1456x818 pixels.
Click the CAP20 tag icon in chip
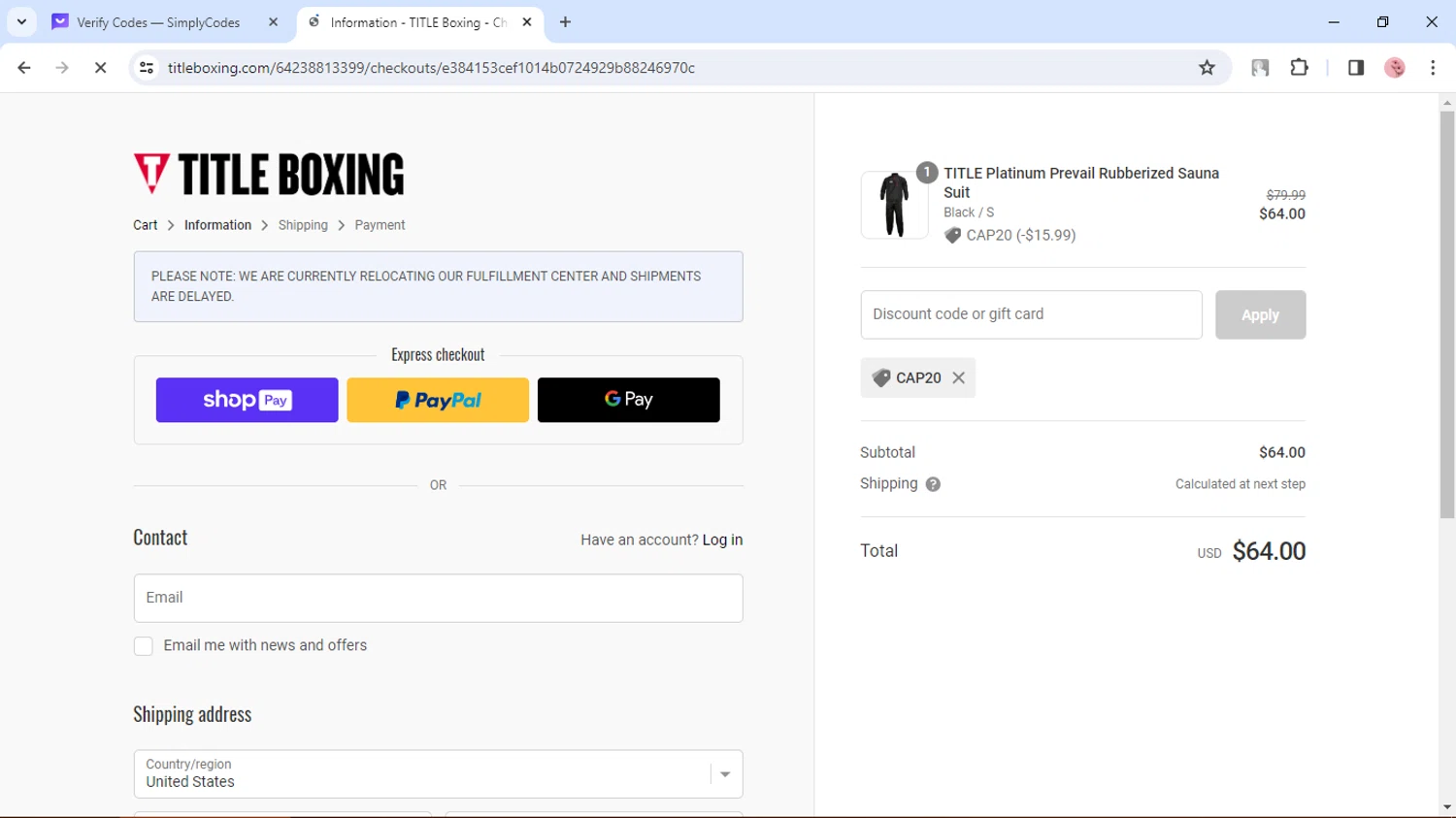881,378
